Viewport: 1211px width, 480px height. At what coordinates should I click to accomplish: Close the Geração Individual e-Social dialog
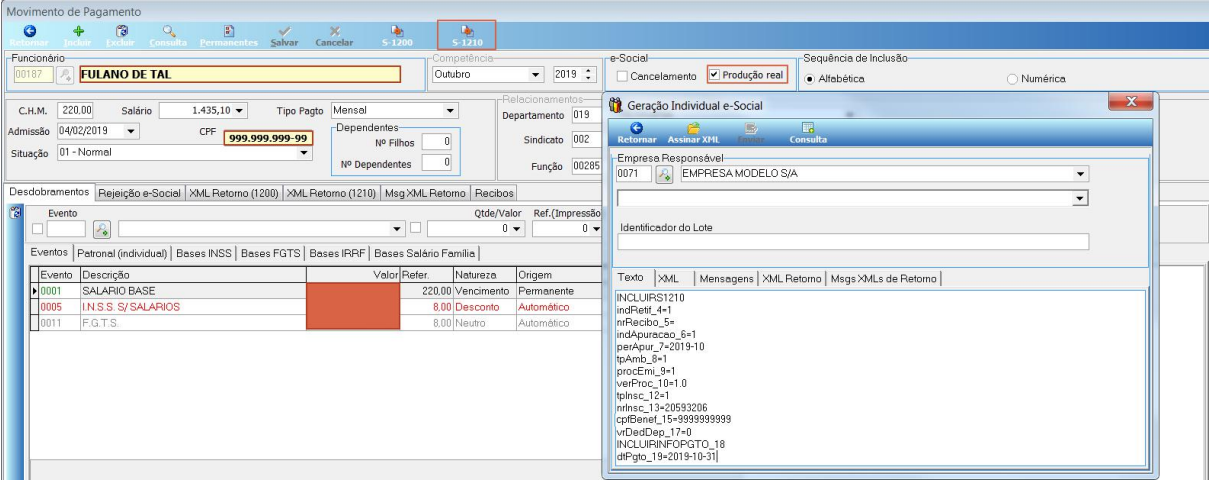[x=1133, y=103]
